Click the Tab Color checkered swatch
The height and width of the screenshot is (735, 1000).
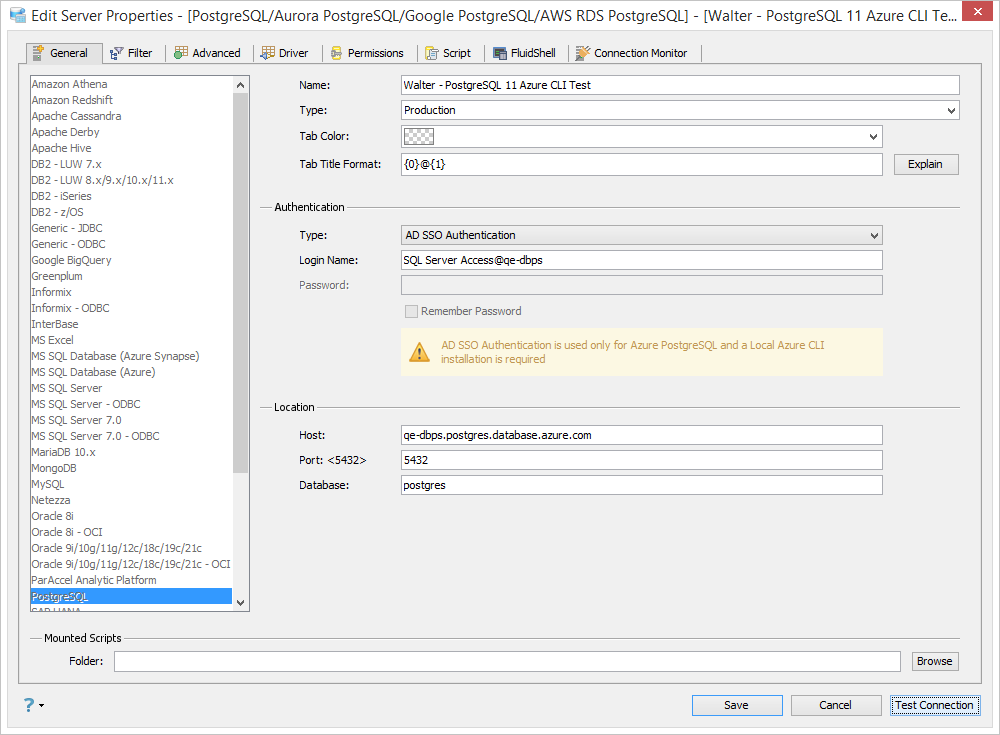419,136
